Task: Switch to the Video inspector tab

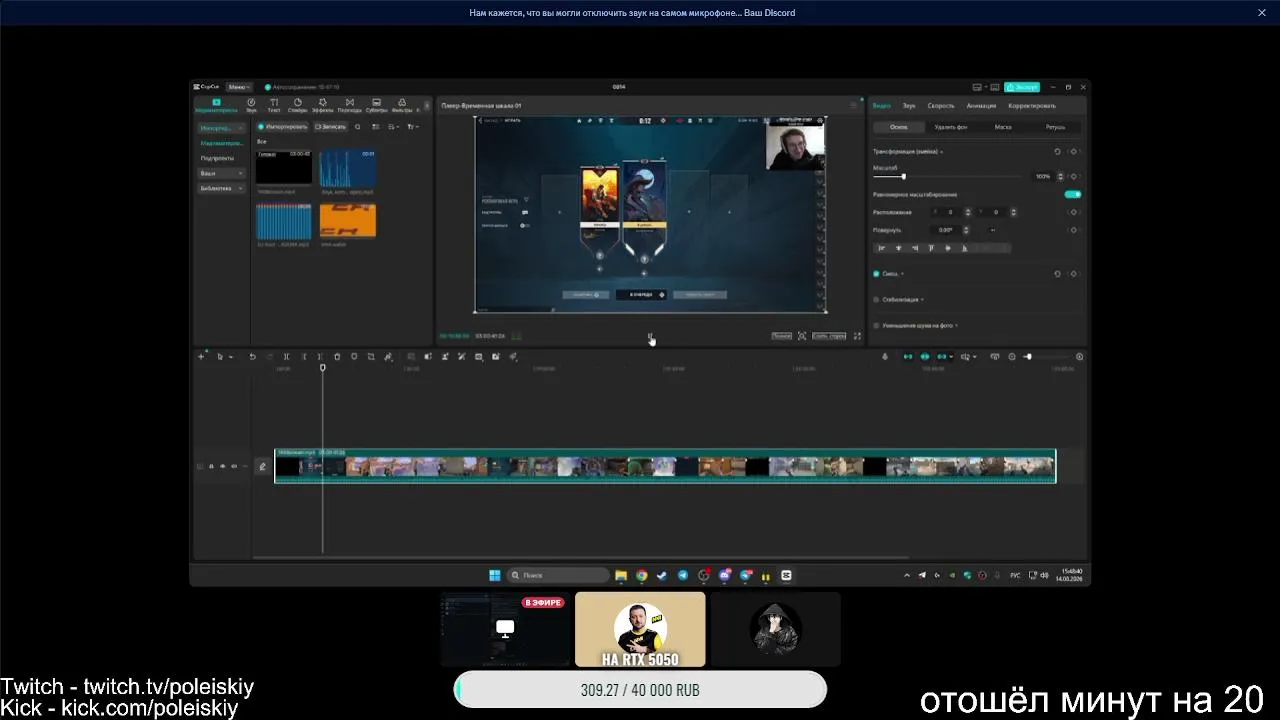Action: 881,105
